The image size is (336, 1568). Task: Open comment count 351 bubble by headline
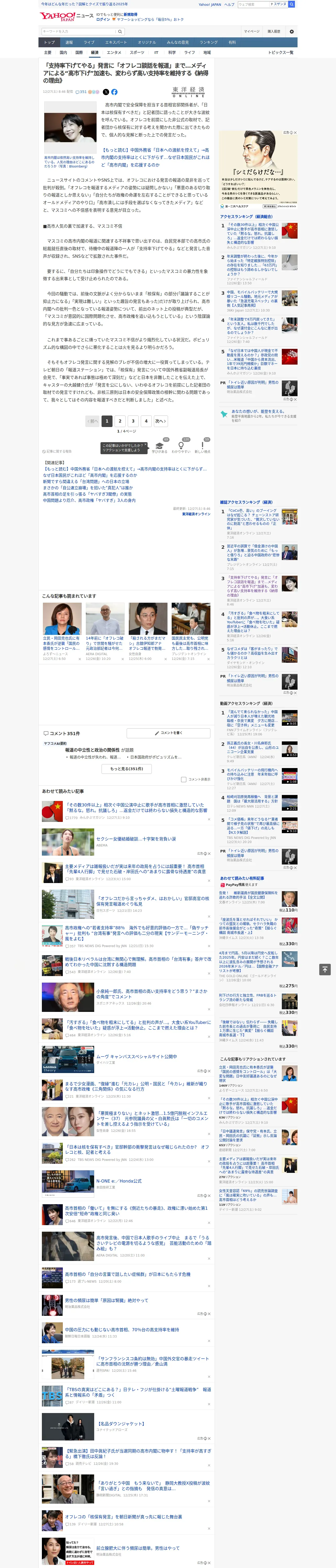[x=81, y=92]
